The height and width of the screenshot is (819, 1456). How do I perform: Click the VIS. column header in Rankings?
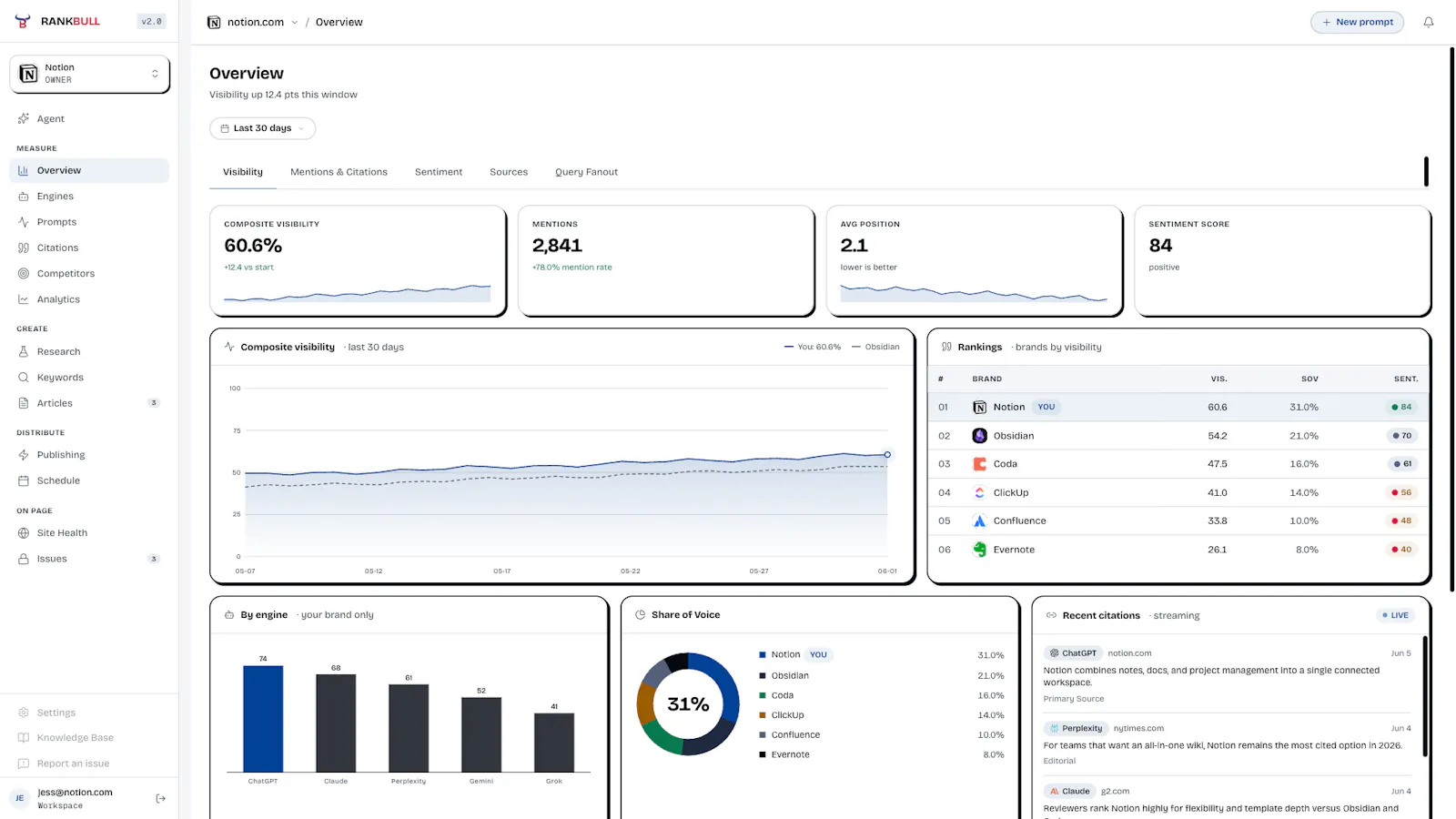click(x=1218, y=379)
